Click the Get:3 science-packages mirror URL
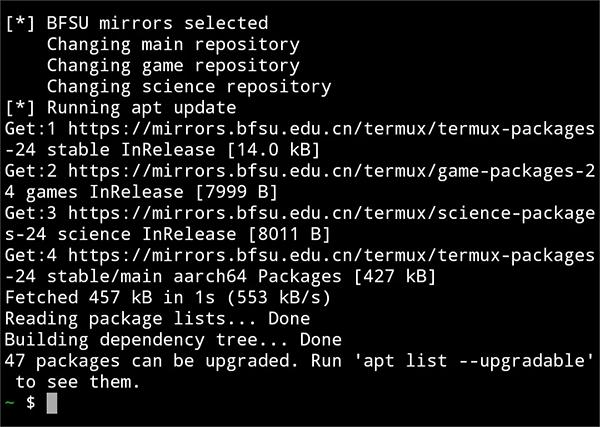Image resolution: width=600 pixels, height=427 pixels. tap(331, 213)
